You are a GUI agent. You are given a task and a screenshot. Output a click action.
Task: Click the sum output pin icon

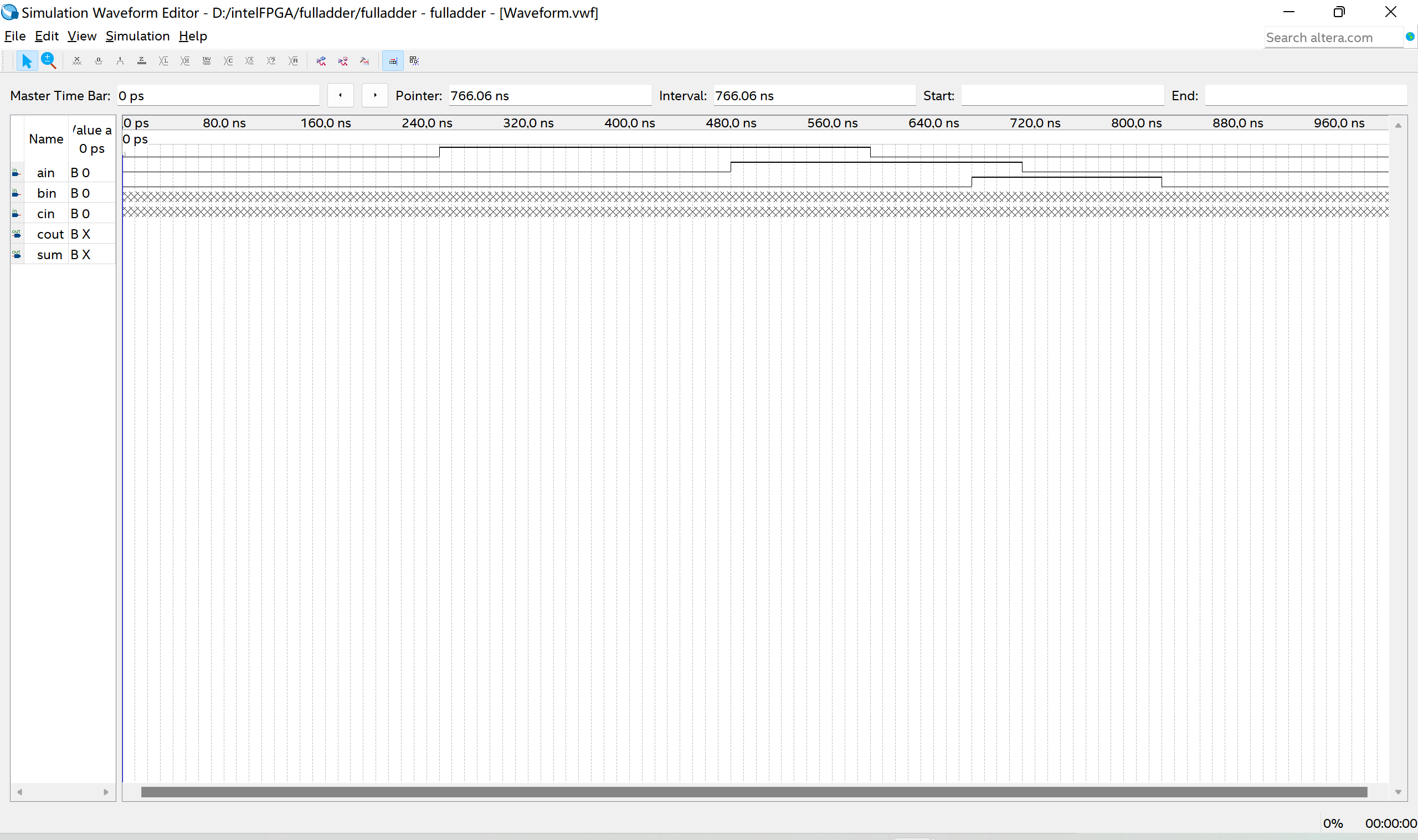click(17, 254)
